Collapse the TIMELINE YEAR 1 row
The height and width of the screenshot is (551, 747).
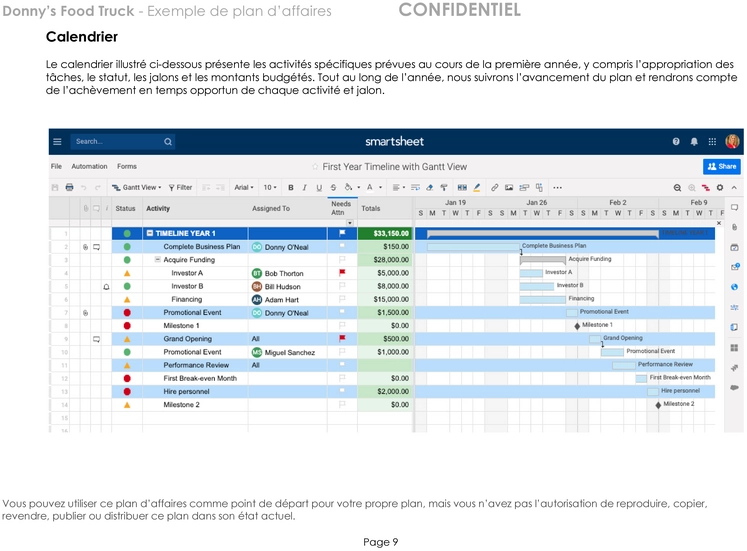150,233
